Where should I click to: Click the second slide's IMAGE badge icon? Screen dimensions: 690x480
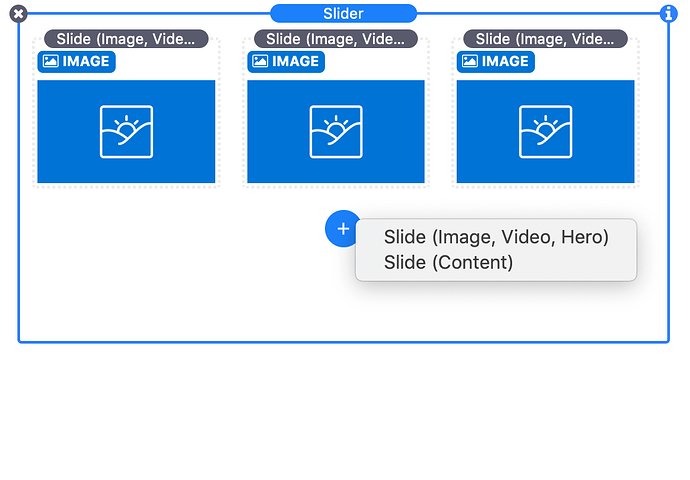[260, 61]
